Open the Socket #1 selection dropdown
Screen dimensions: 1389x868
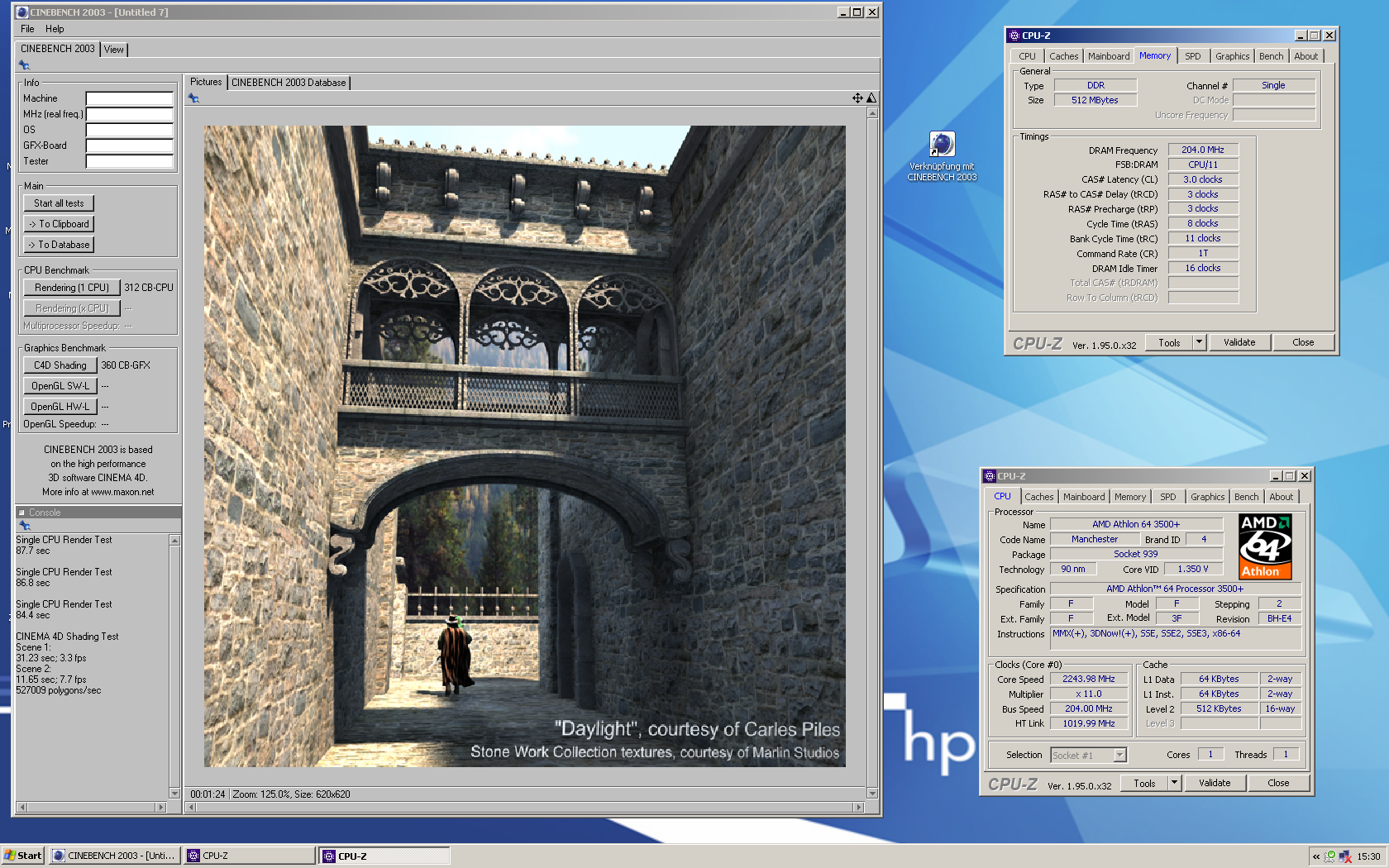click(1119, 755)
